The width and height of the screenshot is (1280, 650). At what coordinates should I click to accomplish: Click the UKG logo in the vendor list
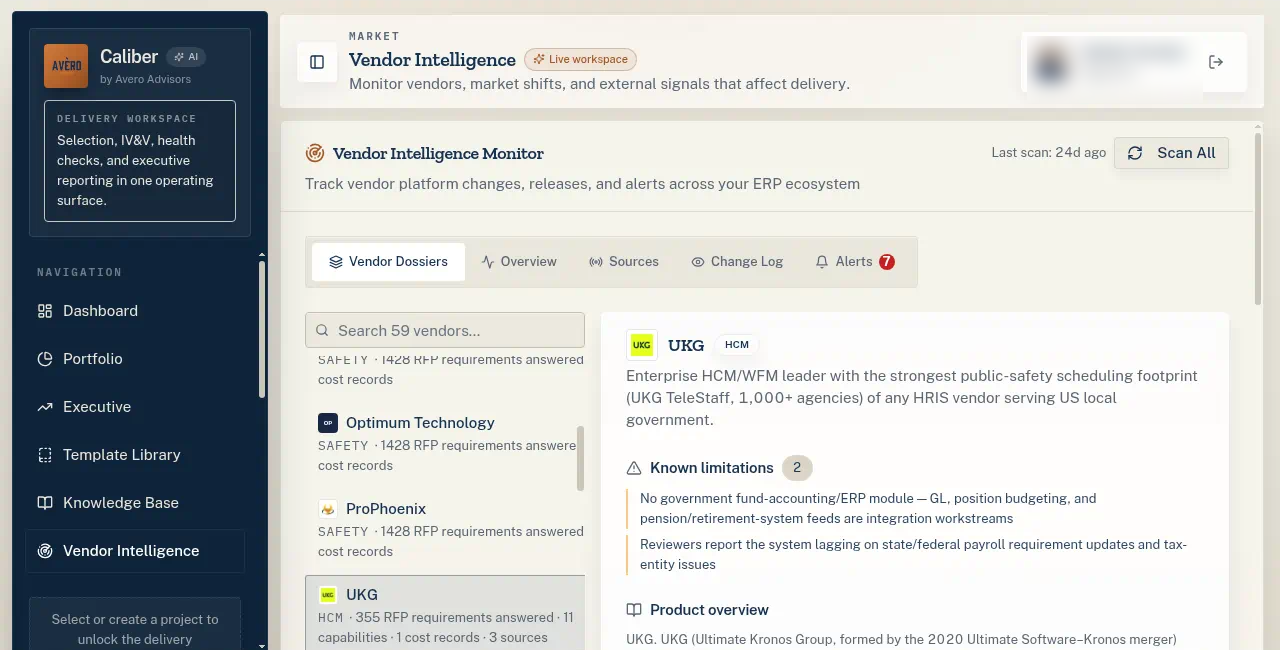[328, 595]
